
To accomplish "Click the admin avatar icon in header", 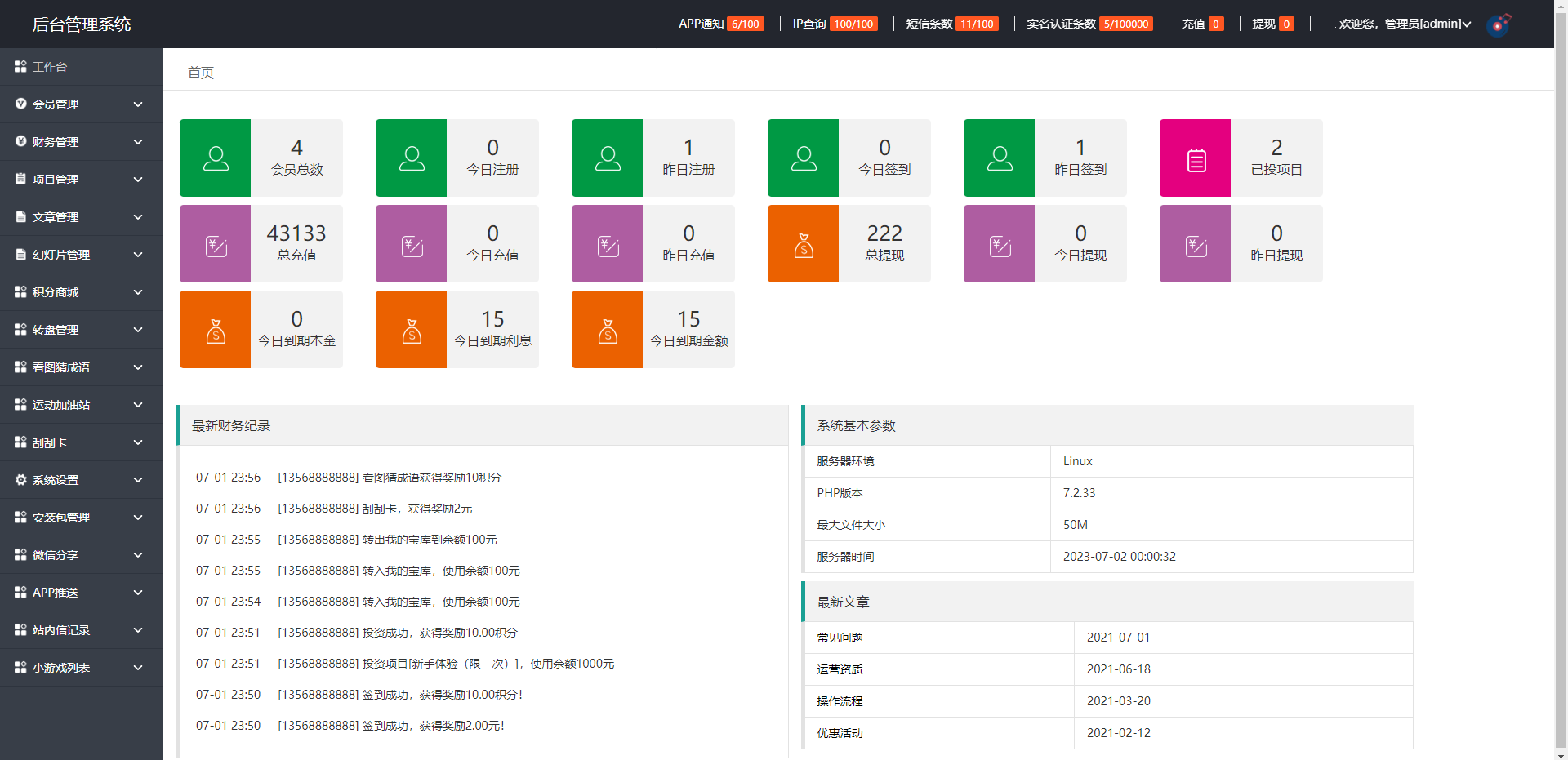I will pos(1499,24).
